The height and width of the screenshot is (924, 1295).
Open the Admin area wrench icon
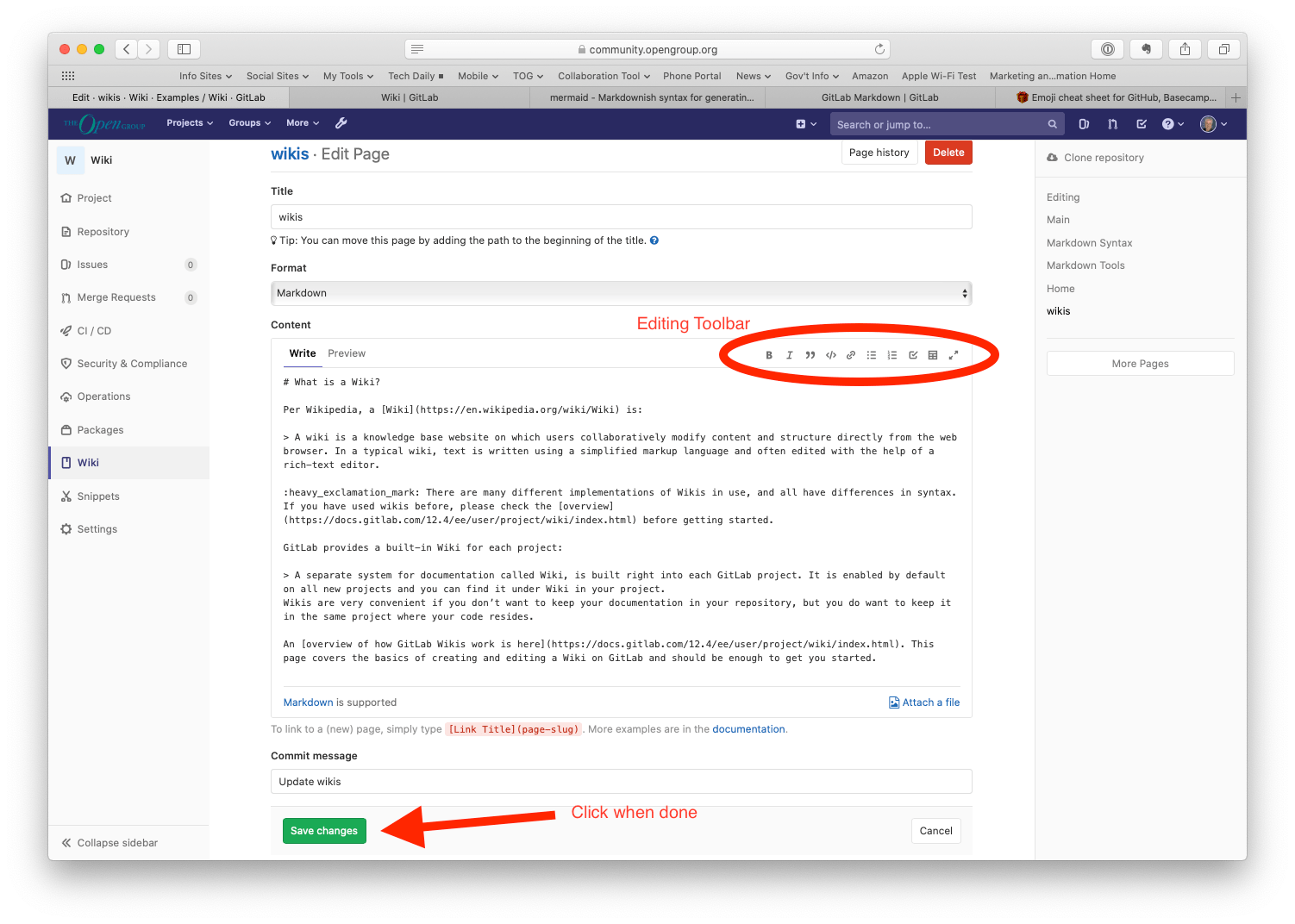click(341, 123)
